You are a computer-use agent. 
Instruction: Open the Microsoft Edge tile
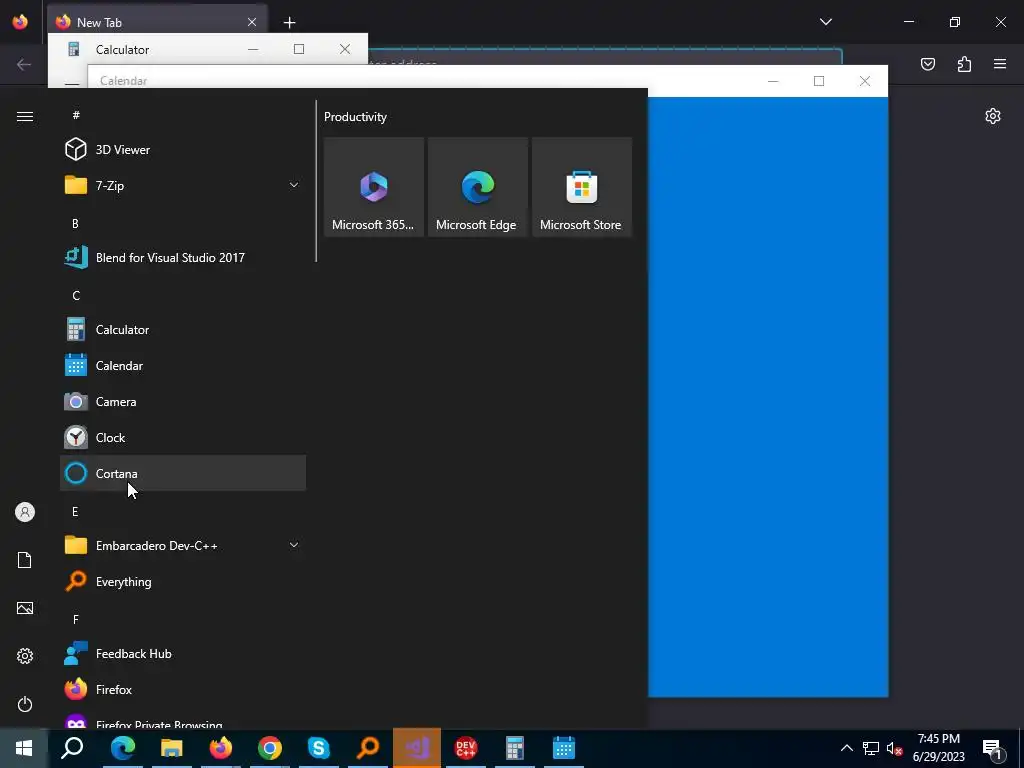[x=477, y=187]
